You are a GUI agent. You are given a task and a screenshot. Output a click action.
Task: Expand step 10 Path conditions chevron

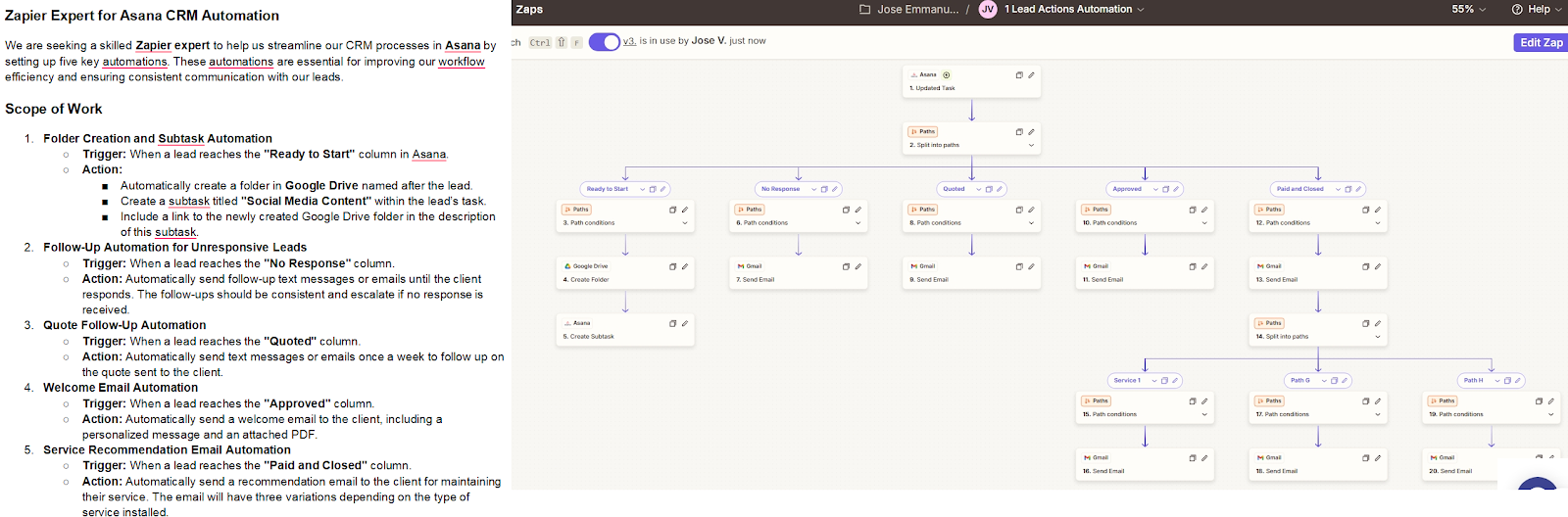pos(1204,223)
